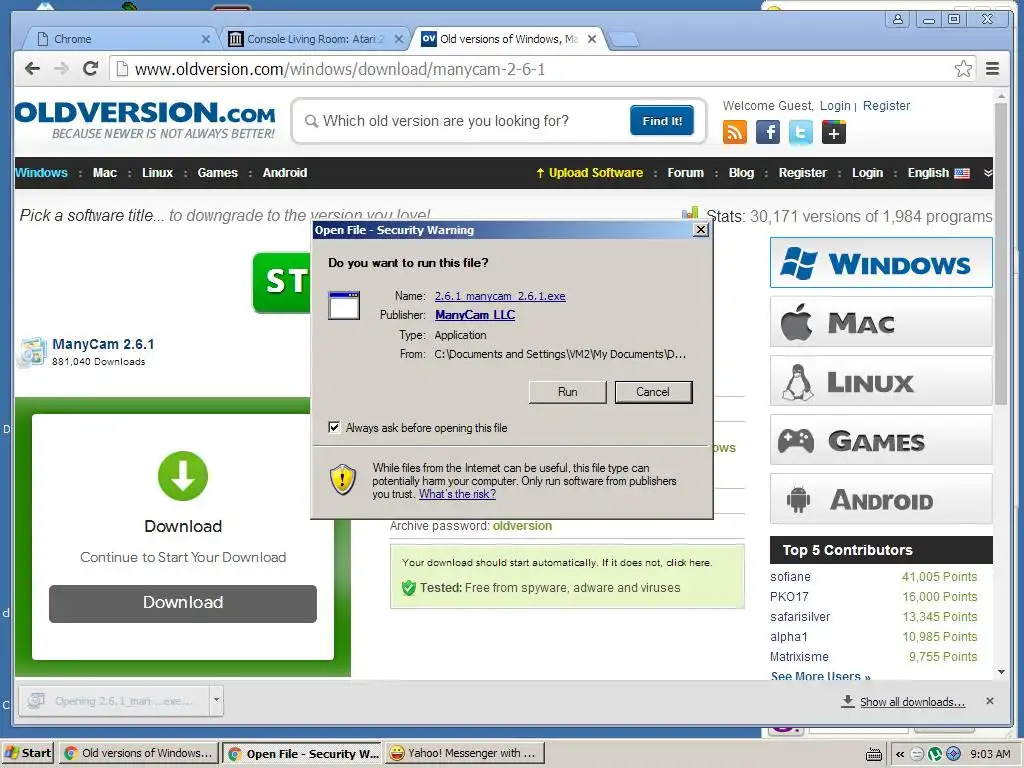Click the gray Download button
Image resolution: width=1024 pixels, height=768 pixels.
pos(183,603)
